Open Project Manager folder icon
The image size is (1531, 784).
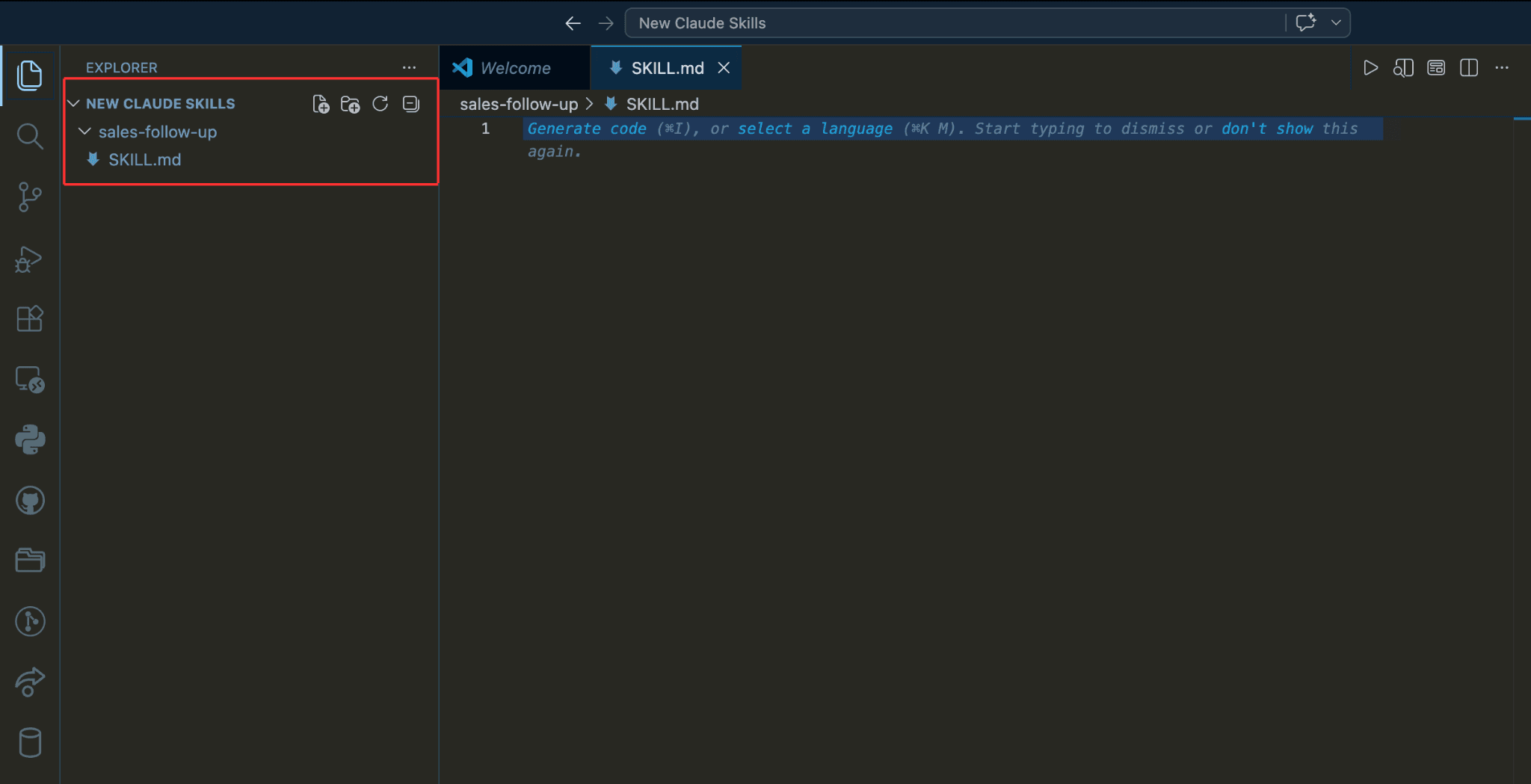[30, 561]
